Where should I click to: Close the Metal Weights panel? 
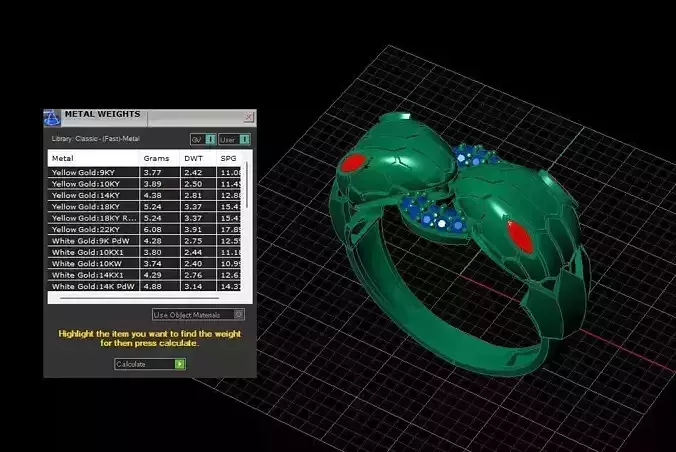click(249, 117)
